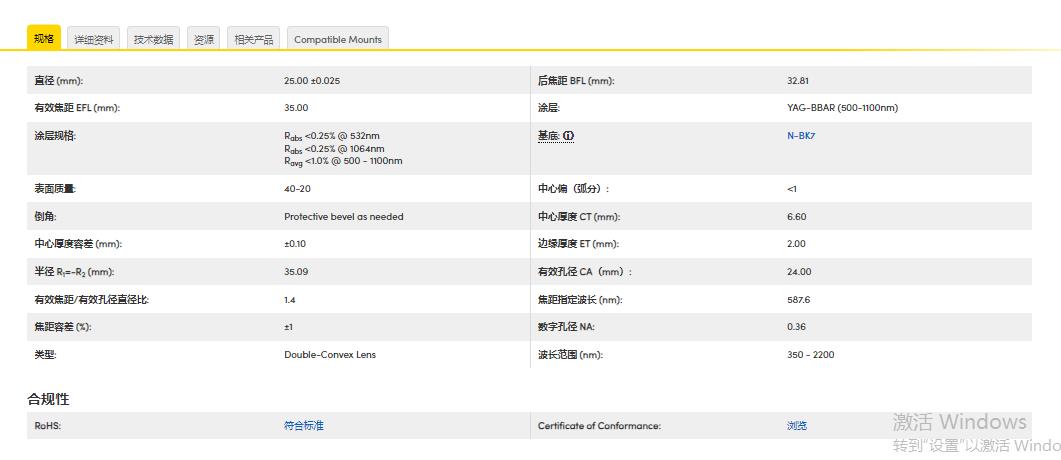Image resolution: width=1061 pixels, height=460 pixels.
Task: Click the 合规性 section heading
Action: point(48,399)
